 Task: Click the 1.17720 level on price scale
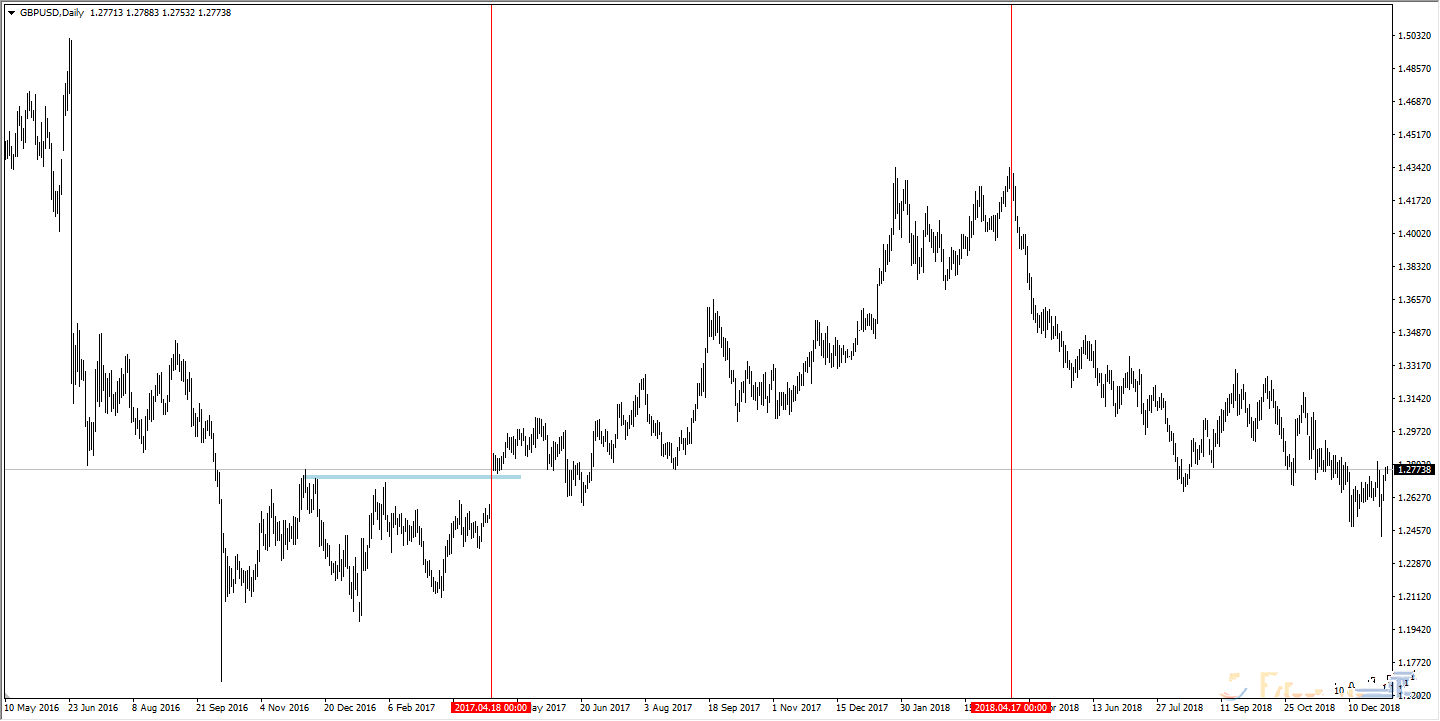[1416, 662]
